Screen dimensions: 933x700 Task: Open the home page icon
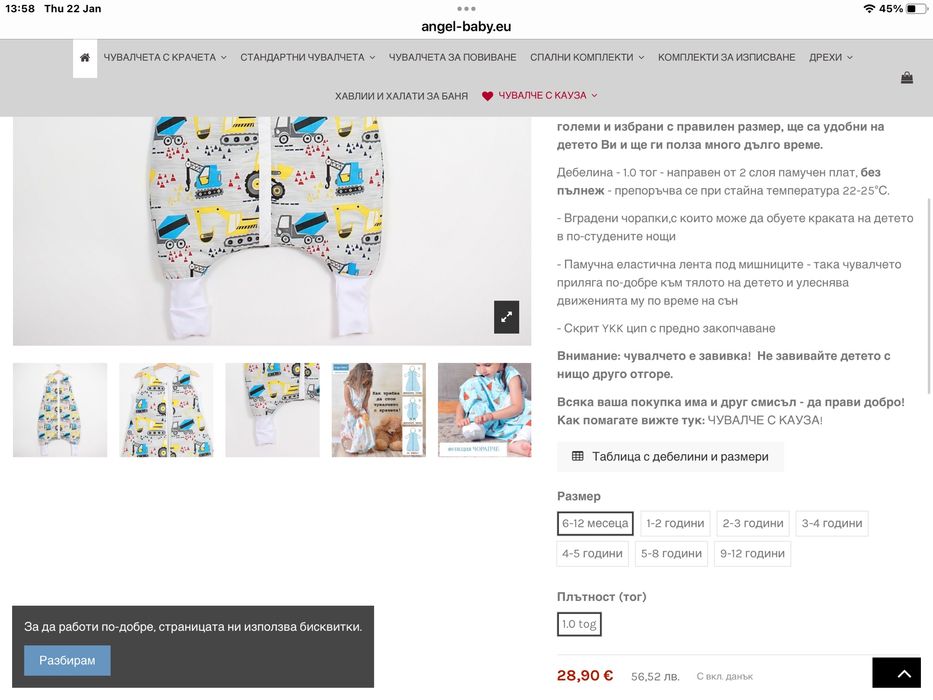coord(85,58)
